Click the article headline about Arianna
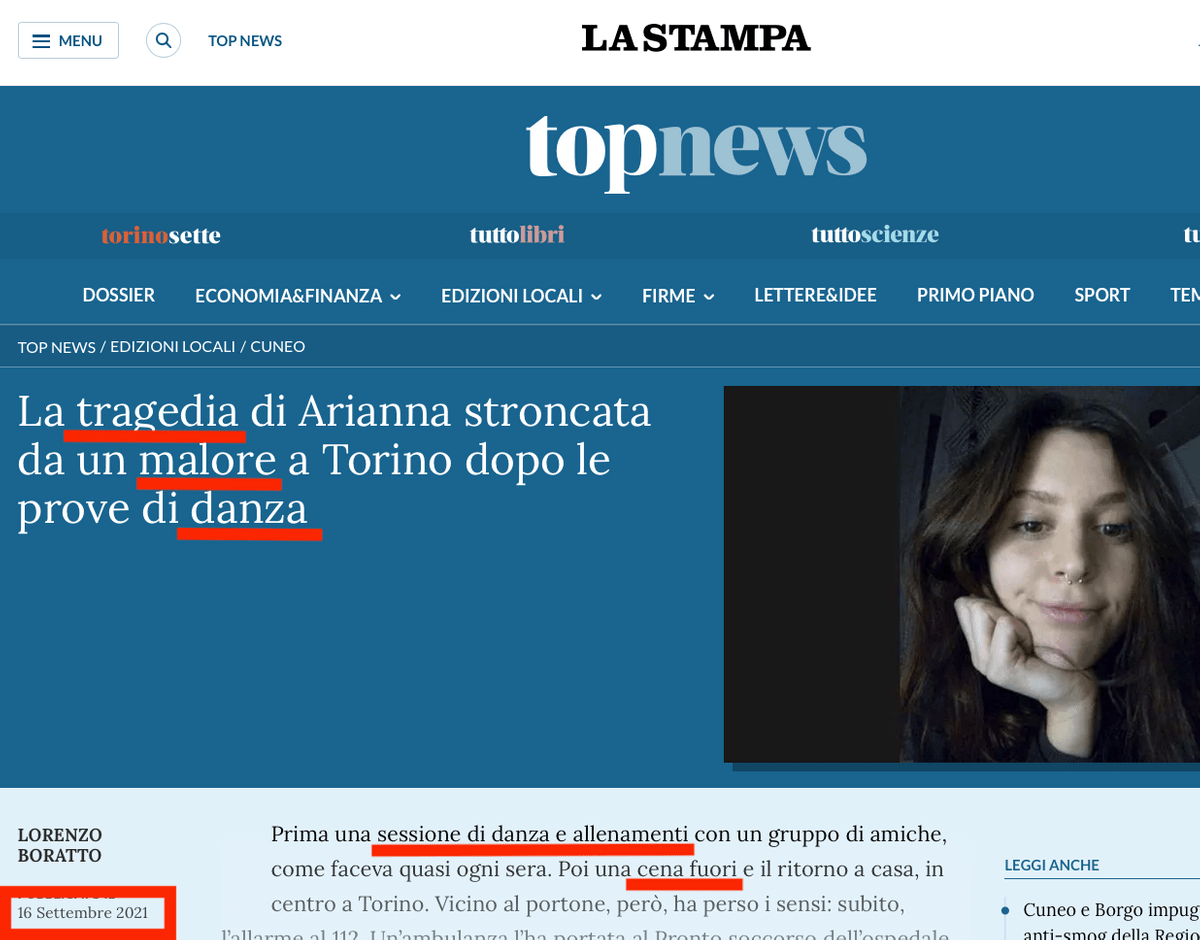Image resolution: width=1200 pixels, height=940 pixels. [334, 460]
